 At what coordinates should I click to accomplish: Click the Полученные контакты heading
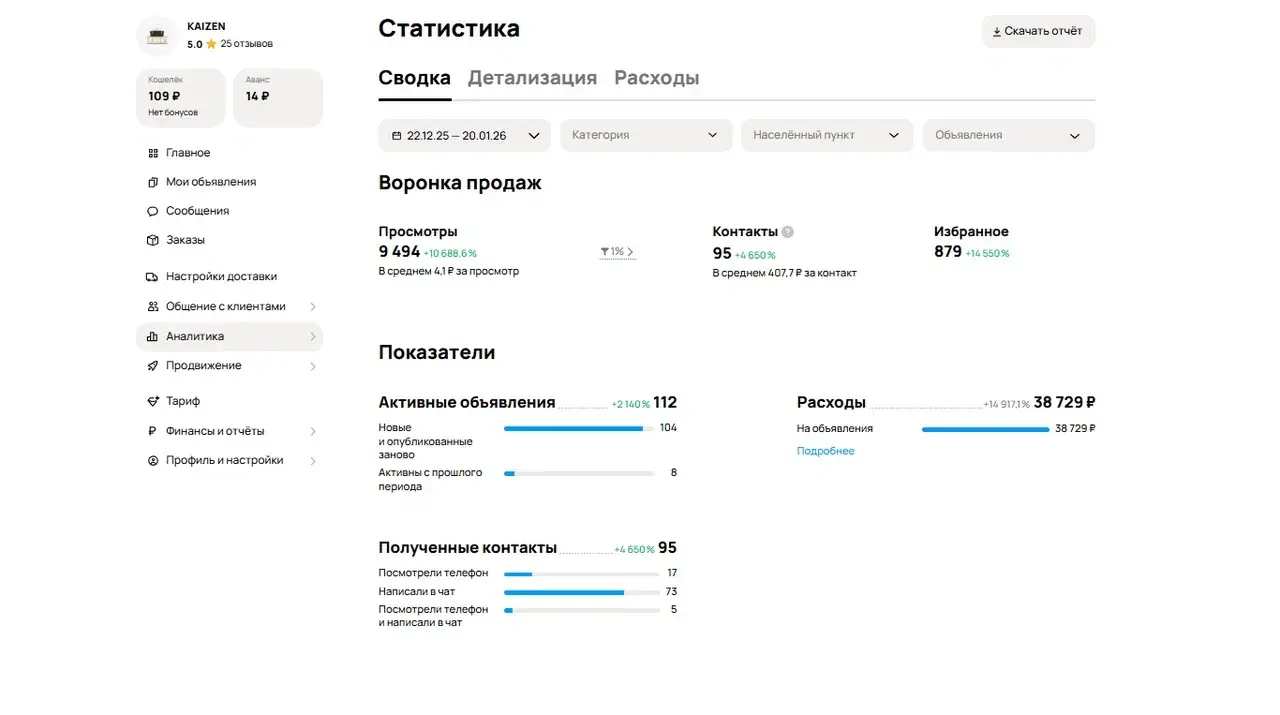pyautogui.click(x=468, y=548)
